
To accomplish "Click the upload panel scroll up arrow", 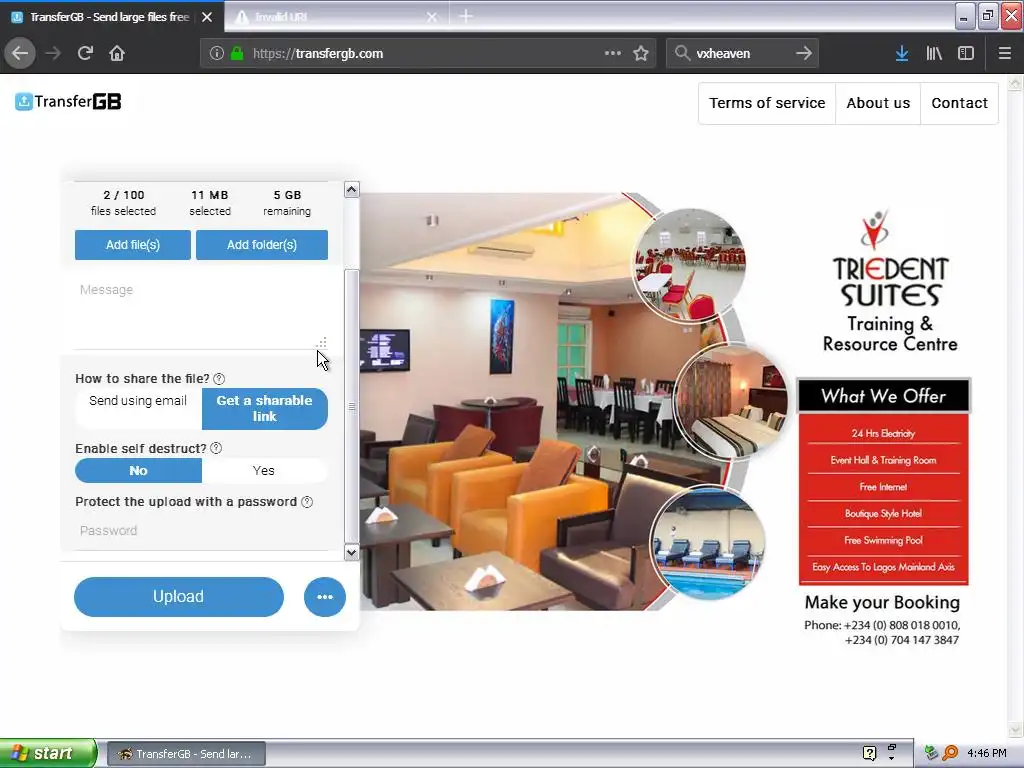I will [351, 189].
